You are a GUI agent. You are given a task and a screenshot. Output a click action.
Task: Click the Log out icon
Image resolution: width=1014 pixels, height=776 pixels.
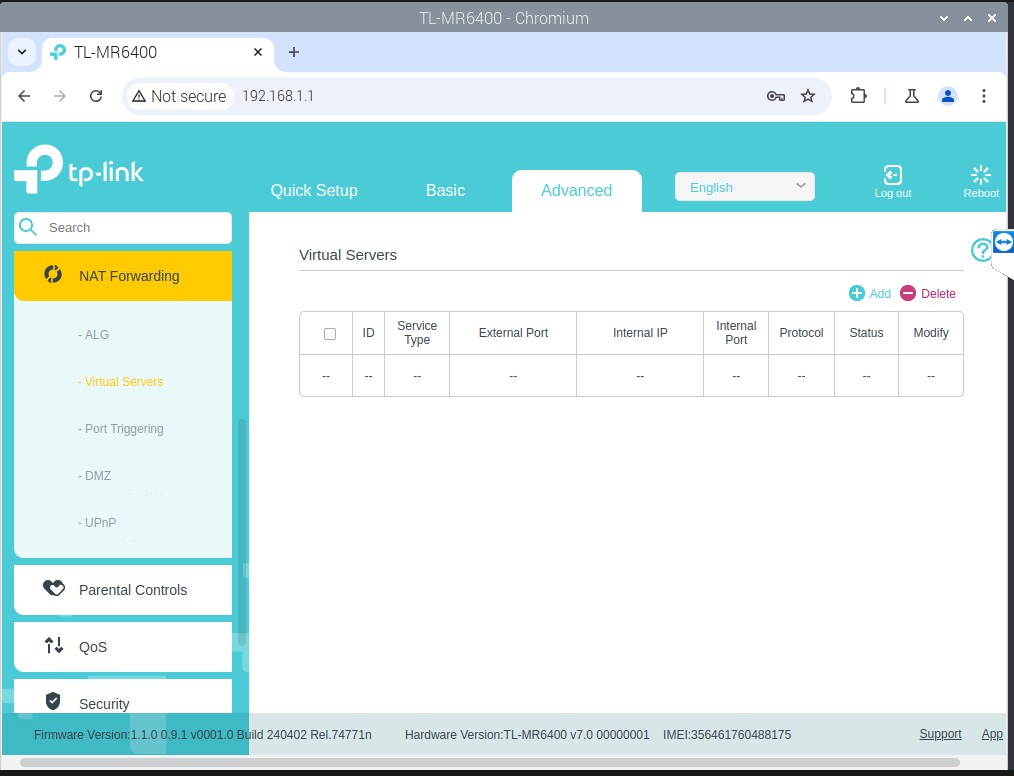tap(892, 176)
